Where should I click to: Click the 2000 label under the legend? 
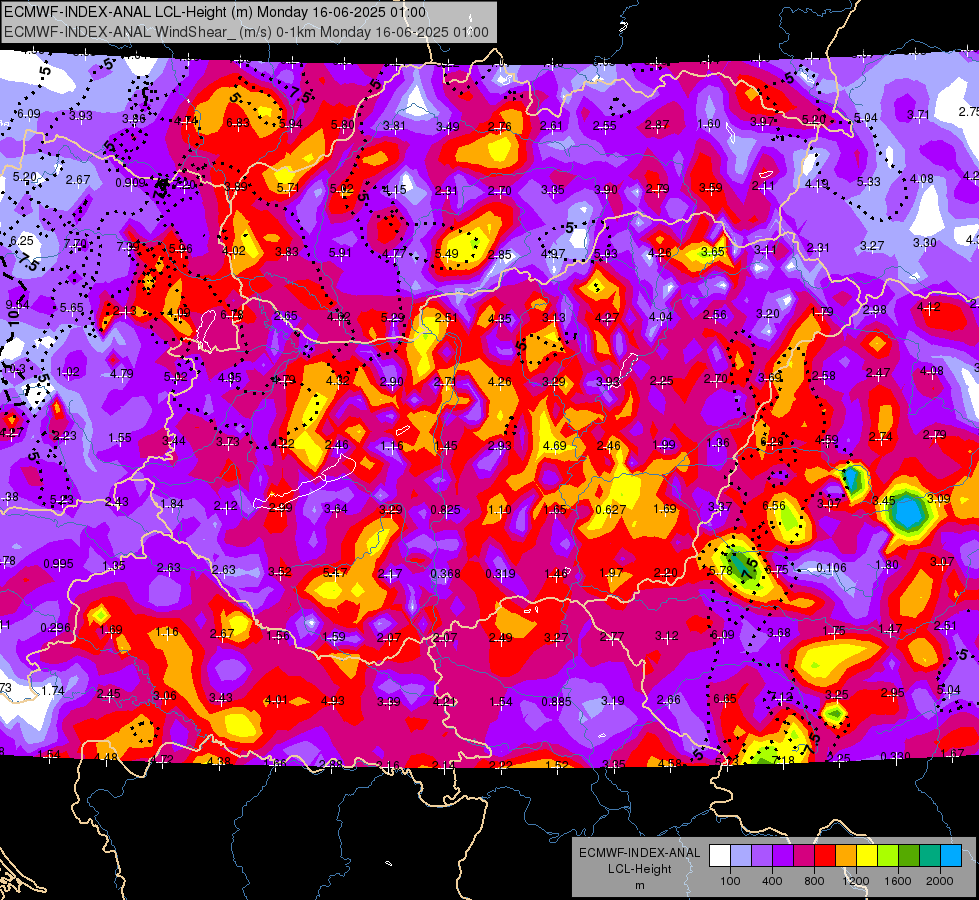pos(940,881)
